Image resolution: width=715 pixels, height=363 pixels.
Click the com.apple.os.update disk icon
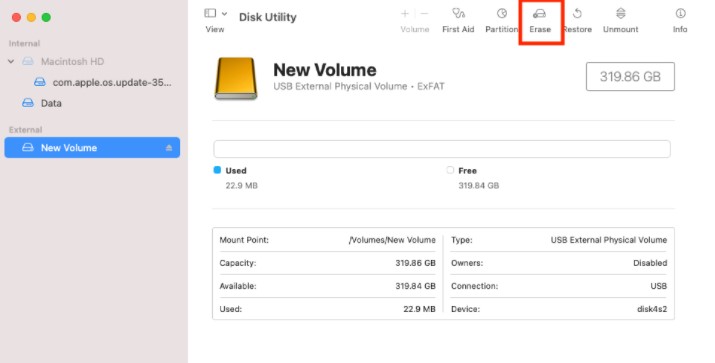pos(40,82)
